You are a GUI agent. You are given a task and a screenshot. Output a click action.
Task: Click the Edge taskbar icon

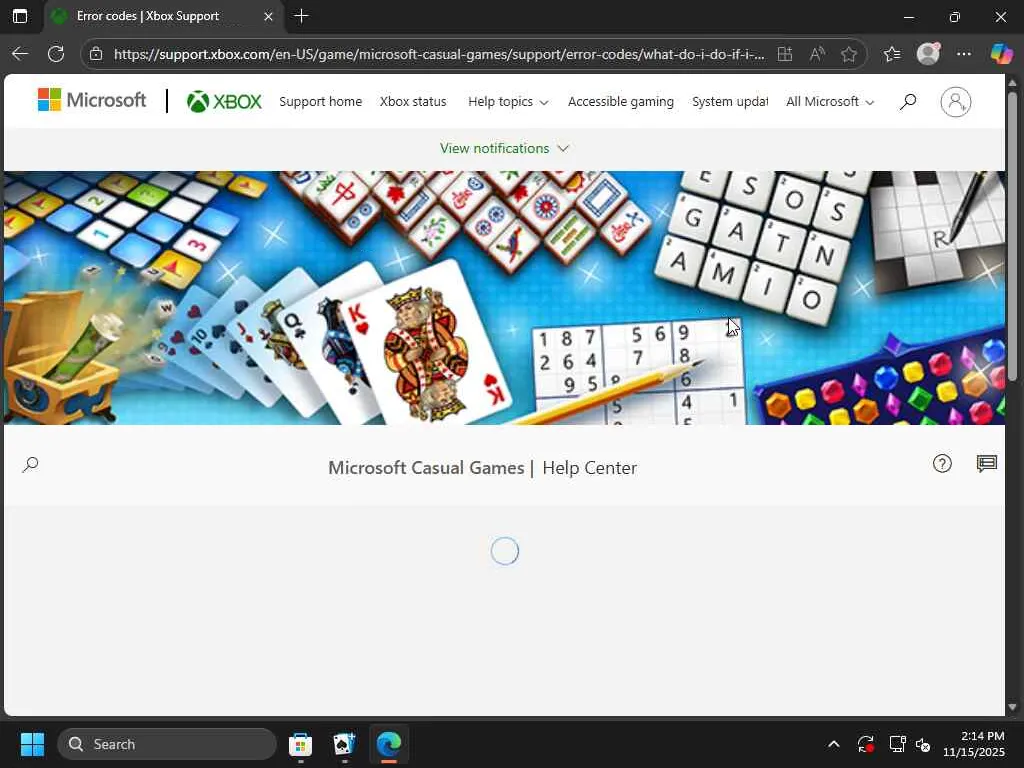click(x=389, y=744)
